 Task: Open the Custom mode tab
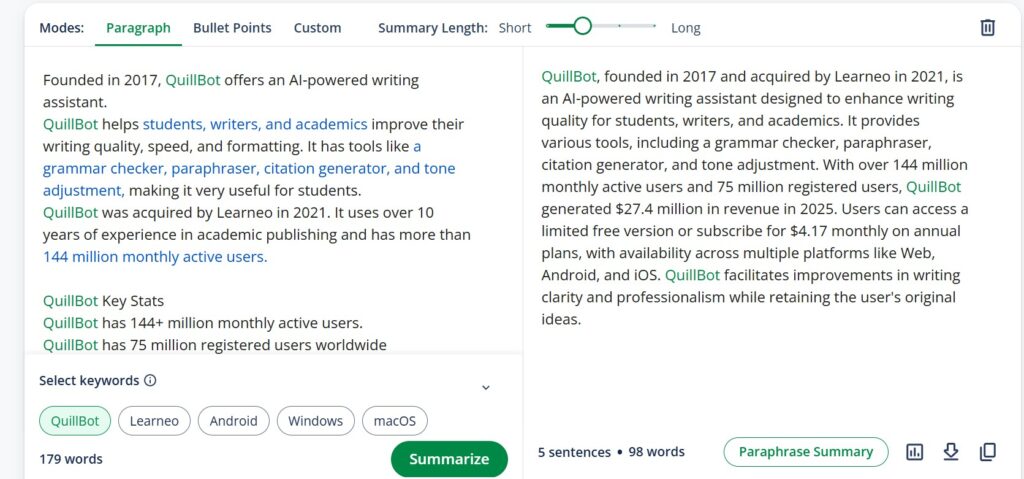tap(317, 28)
